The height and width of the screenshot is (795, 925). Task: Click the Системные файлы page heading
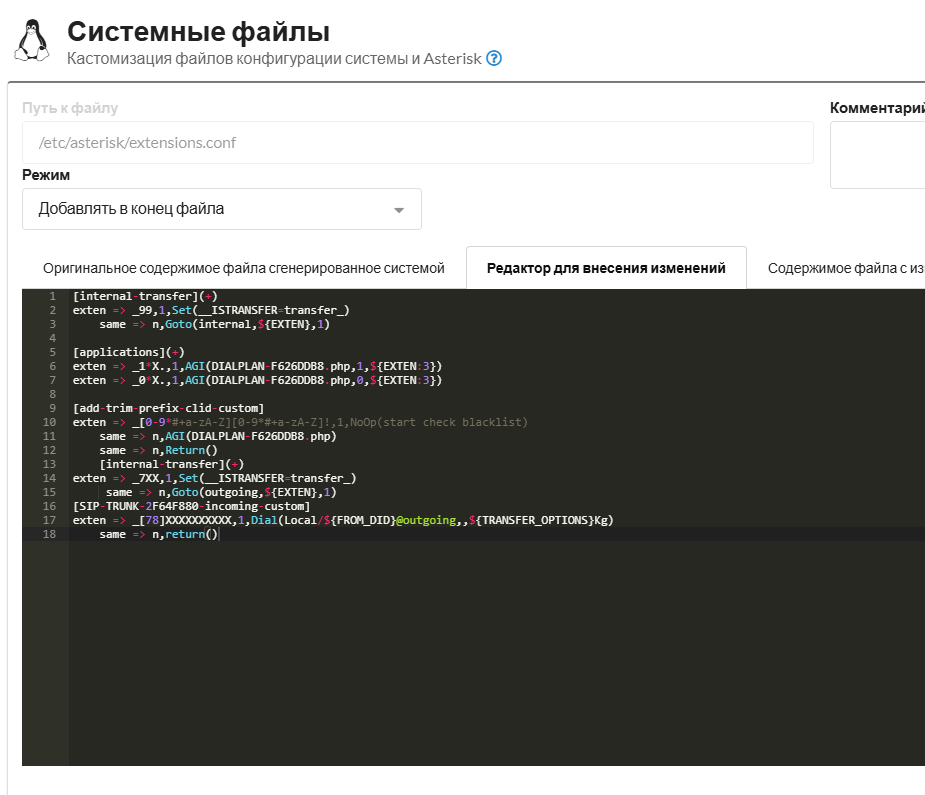click(198, 31)
